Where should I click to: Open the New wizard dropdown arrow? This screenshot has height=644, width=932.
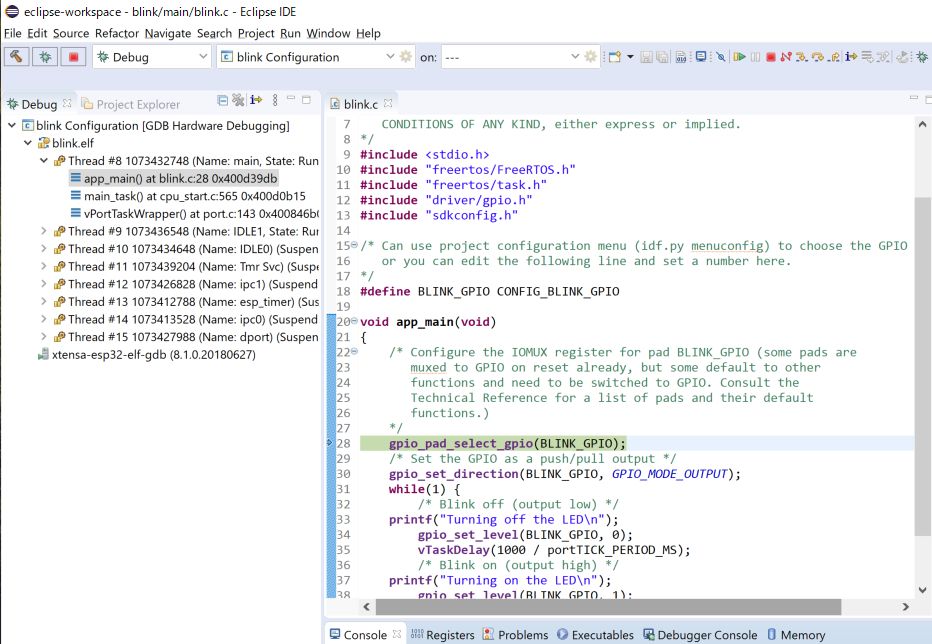tap(630, 56)
